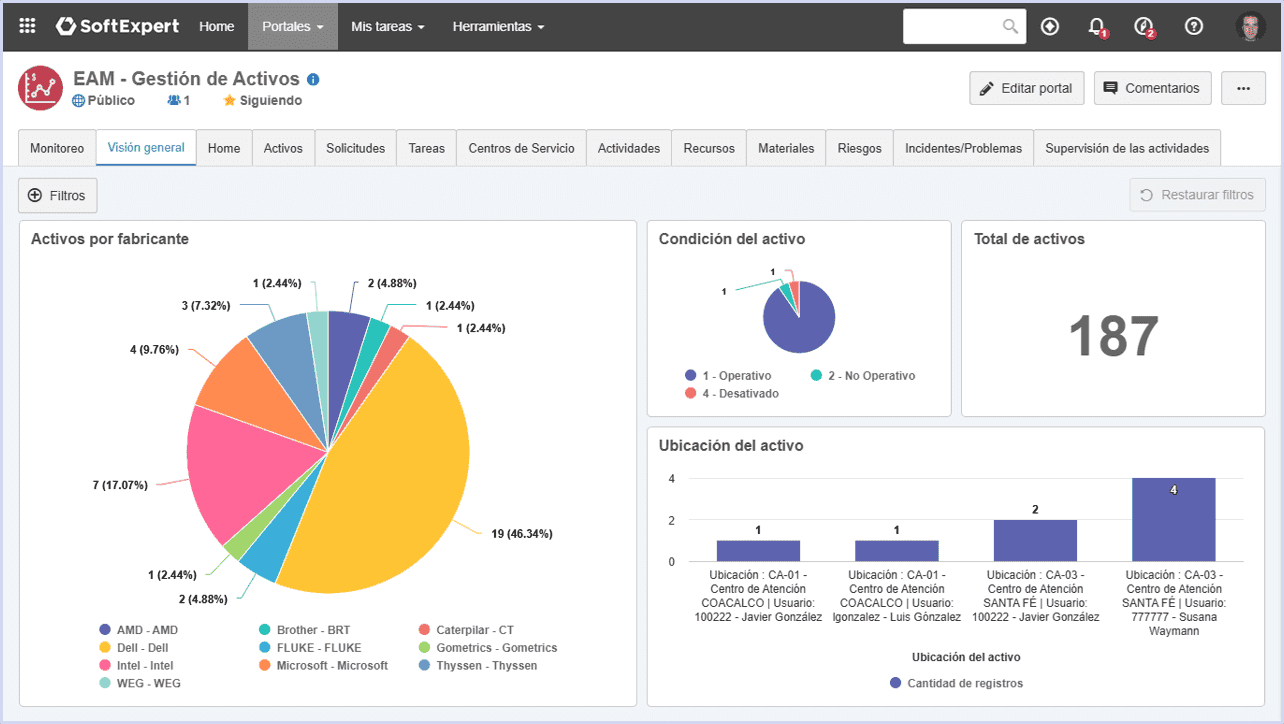The image size is (1284, 724).
Task: Open the Incidentes/Problemas tab
Action: (963, 148)
